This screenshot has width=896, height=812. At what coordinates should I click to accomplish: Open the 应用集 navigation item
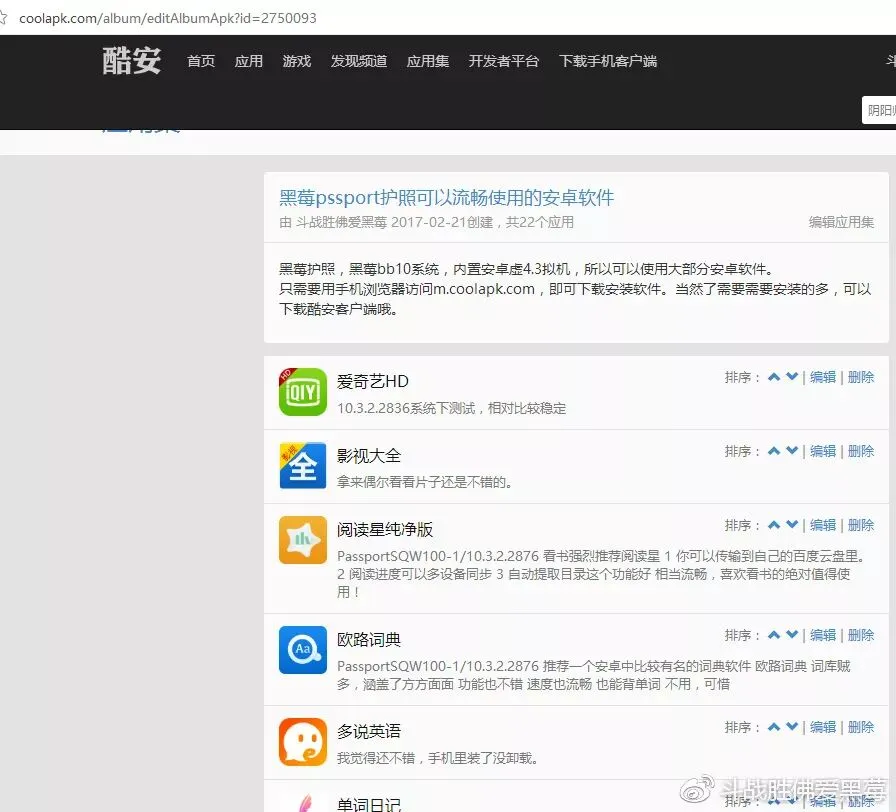tap(428, 61)
